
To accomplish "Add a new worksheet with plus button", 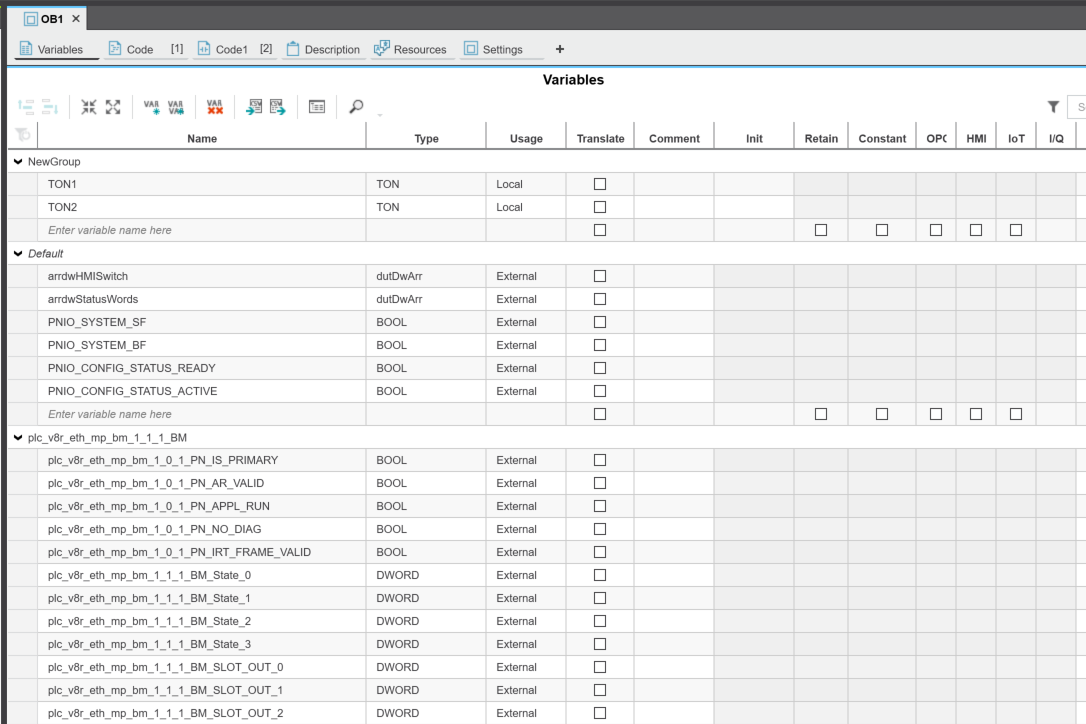I will [x=560, y=49].
